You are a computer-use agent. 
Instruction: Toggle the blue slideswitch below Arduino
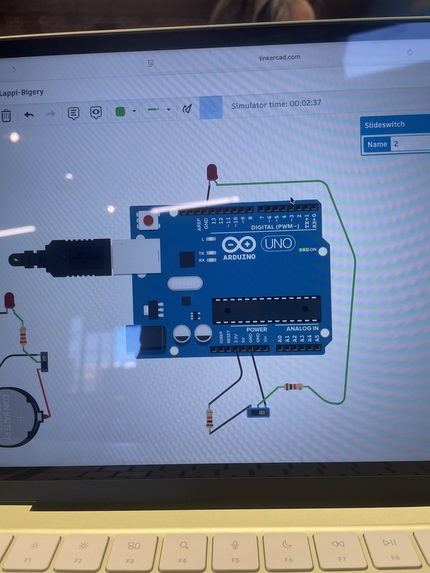(259, 412)
